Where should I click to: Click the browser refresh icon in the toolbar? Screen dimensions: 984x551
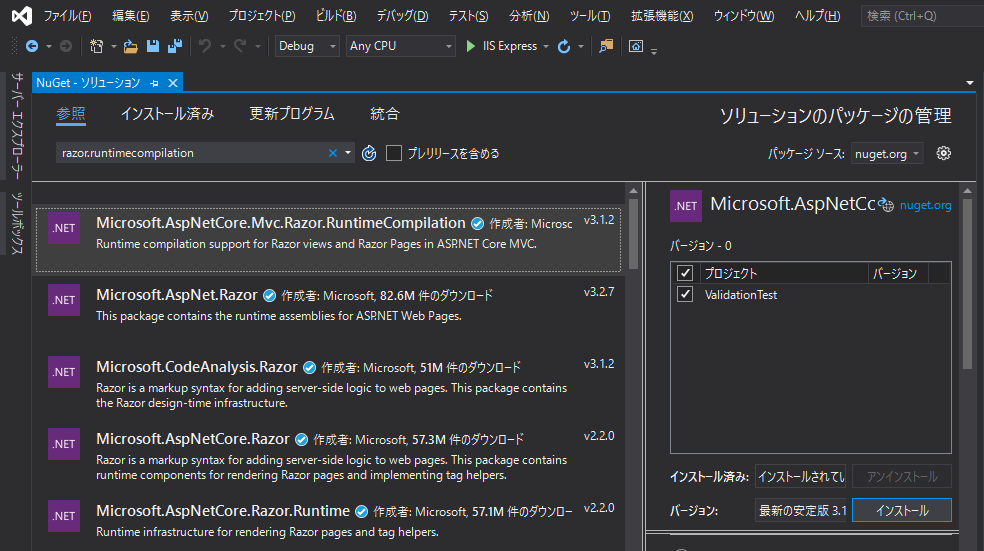[564, 46]
